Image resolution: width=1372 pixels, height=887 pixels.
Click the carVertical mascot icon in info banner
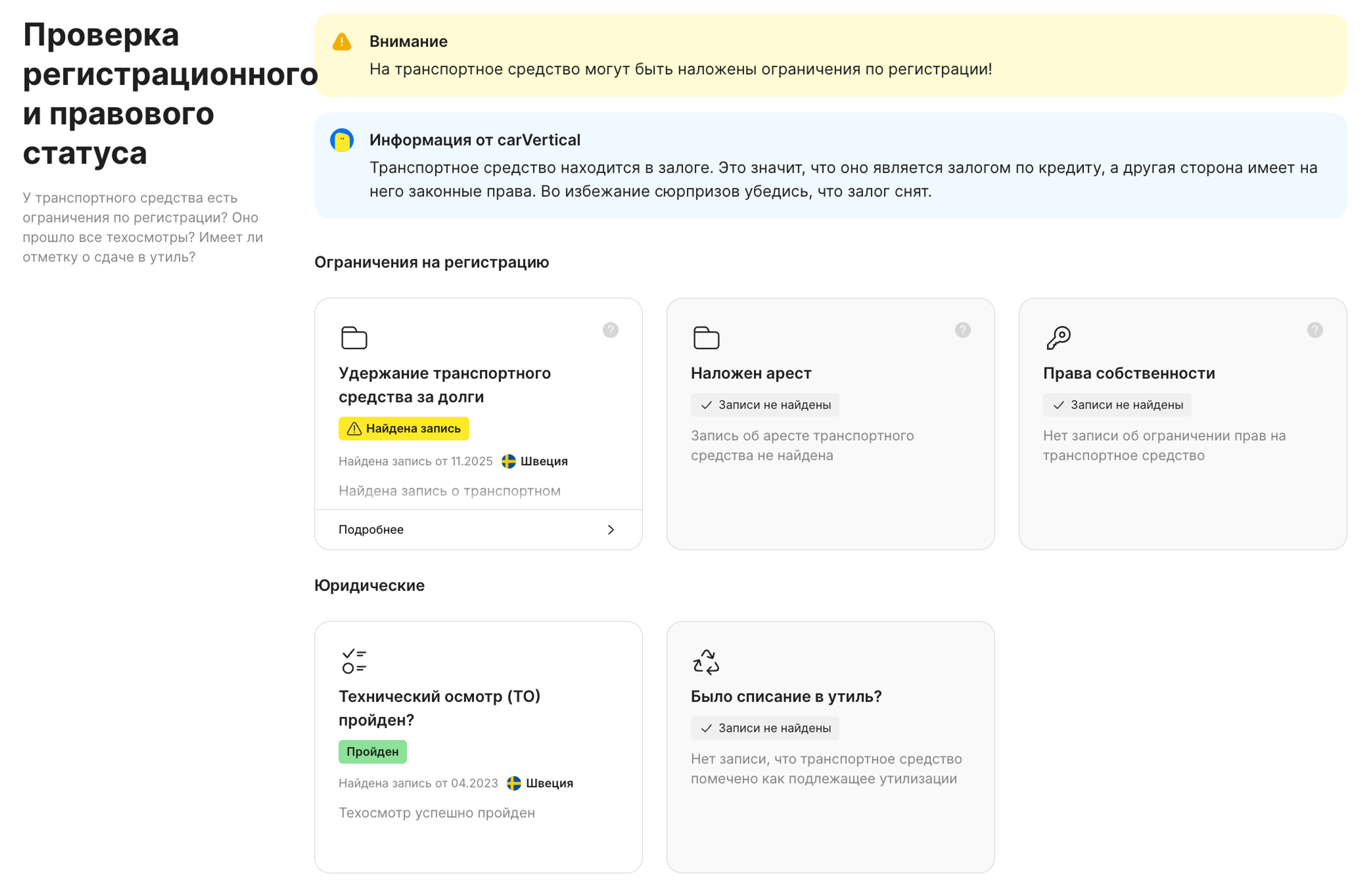pos(342,140)
